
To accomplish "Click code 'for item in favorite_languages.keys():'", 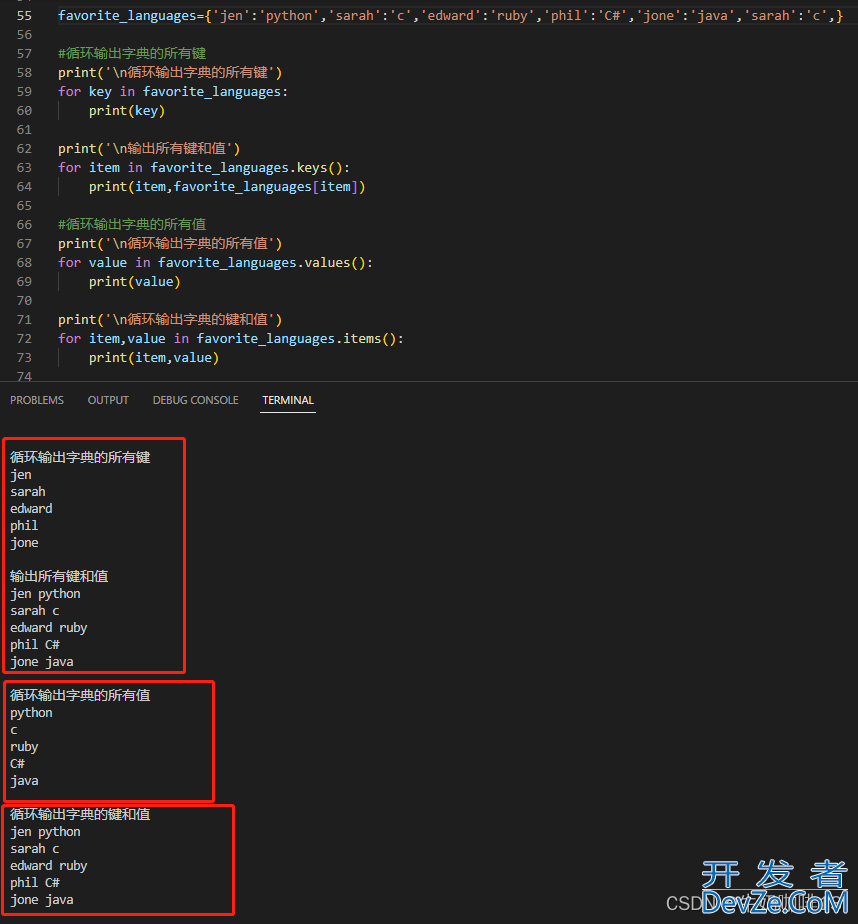I will coord(203,167).
